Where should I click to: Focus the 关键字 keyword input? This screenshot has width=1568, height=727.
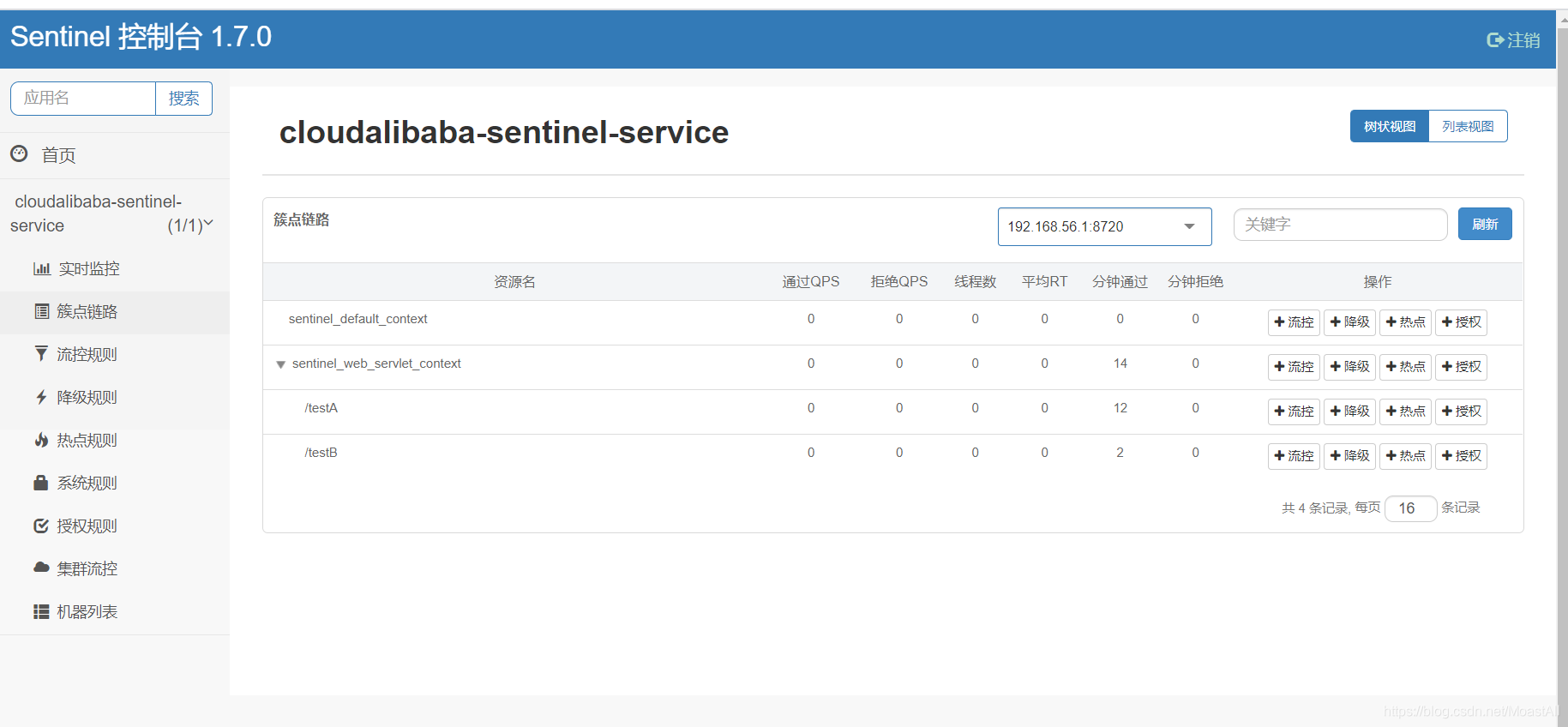point(1340,225)
